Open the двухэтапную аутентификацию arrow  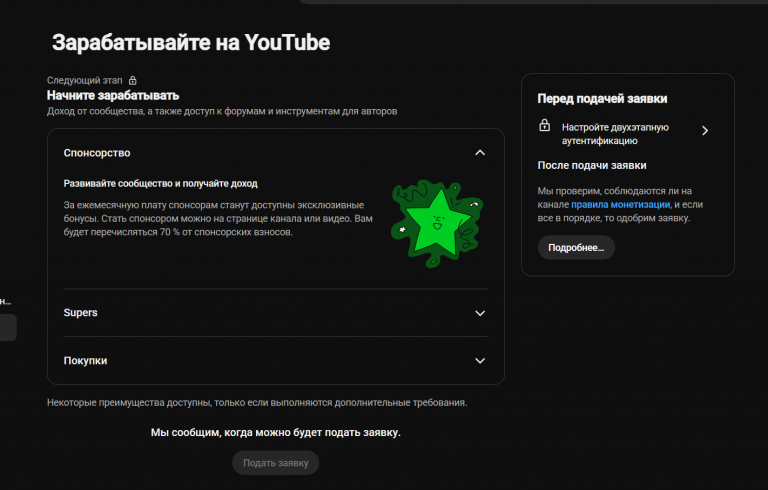pyautogui.click(x=705, y=131)
